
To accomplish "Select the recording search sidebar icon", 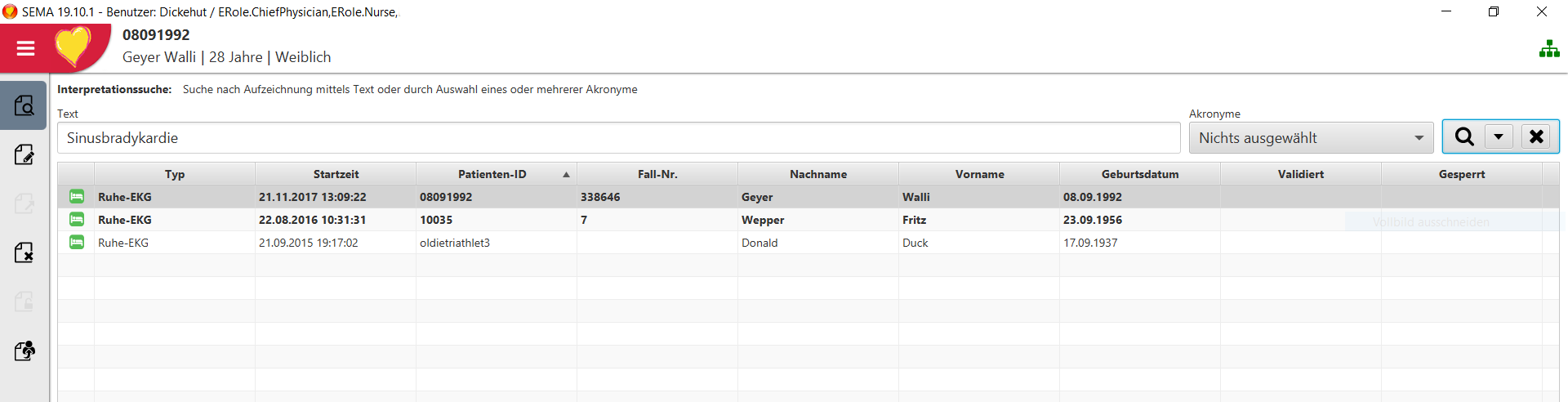I will pyautogui.click(x=24, y=105).
